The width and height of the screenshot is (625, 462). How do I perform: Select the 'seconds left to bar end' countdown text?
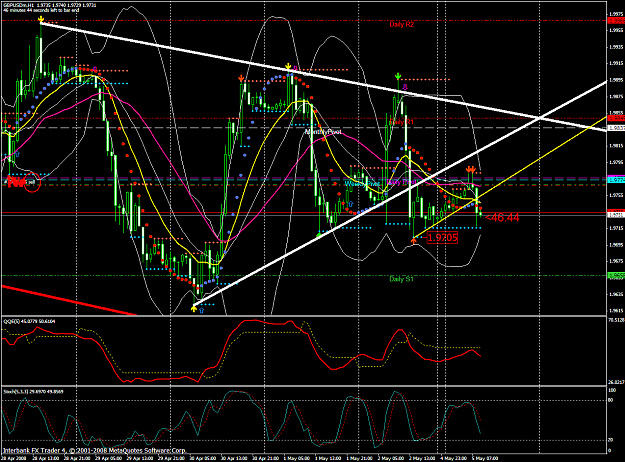[41, 10]
